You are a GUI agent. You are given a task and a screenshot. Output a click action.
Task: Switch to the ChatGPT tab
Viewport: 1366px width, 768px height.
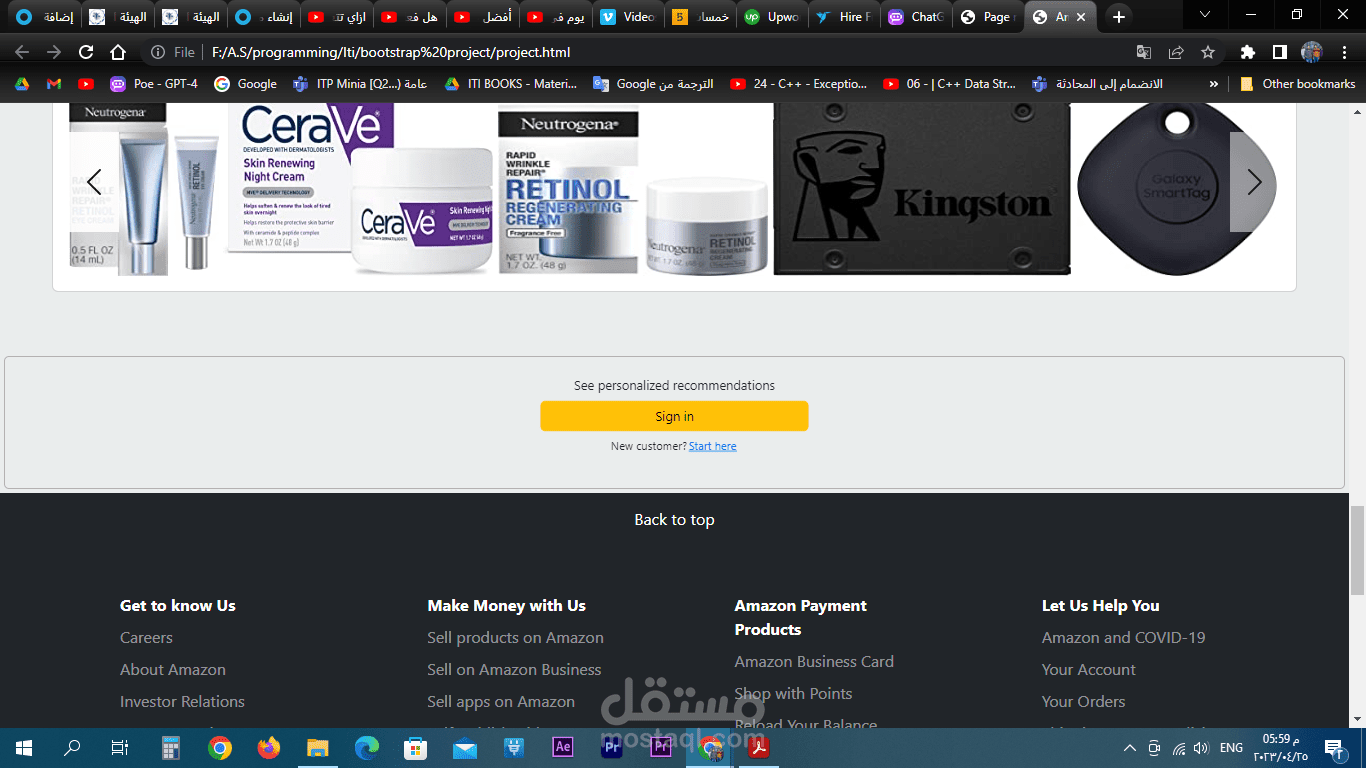(915, 17)
